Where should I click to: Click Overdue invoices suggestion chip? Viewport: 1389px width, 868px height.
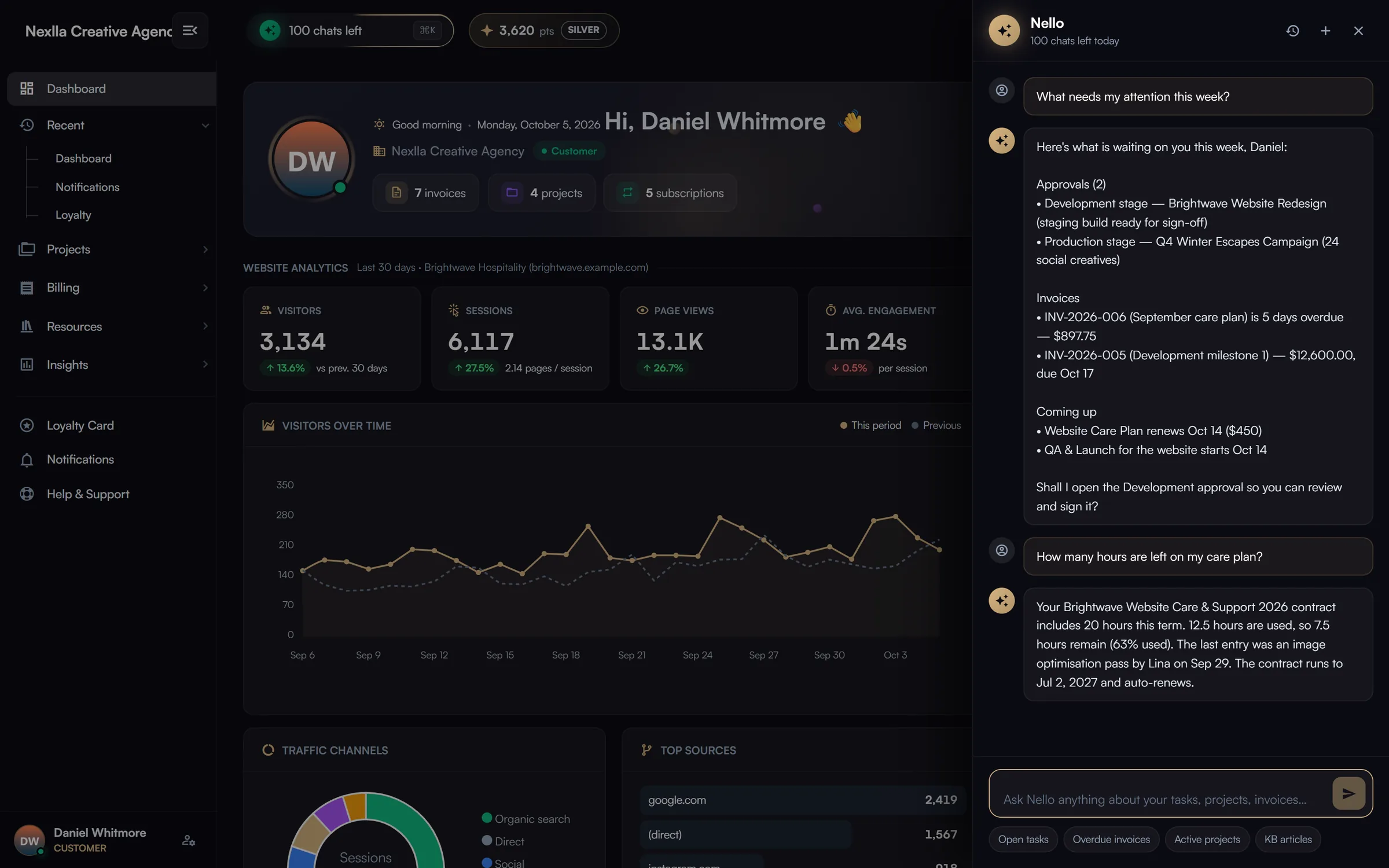pyautogui.click(x=1111, y=839)
